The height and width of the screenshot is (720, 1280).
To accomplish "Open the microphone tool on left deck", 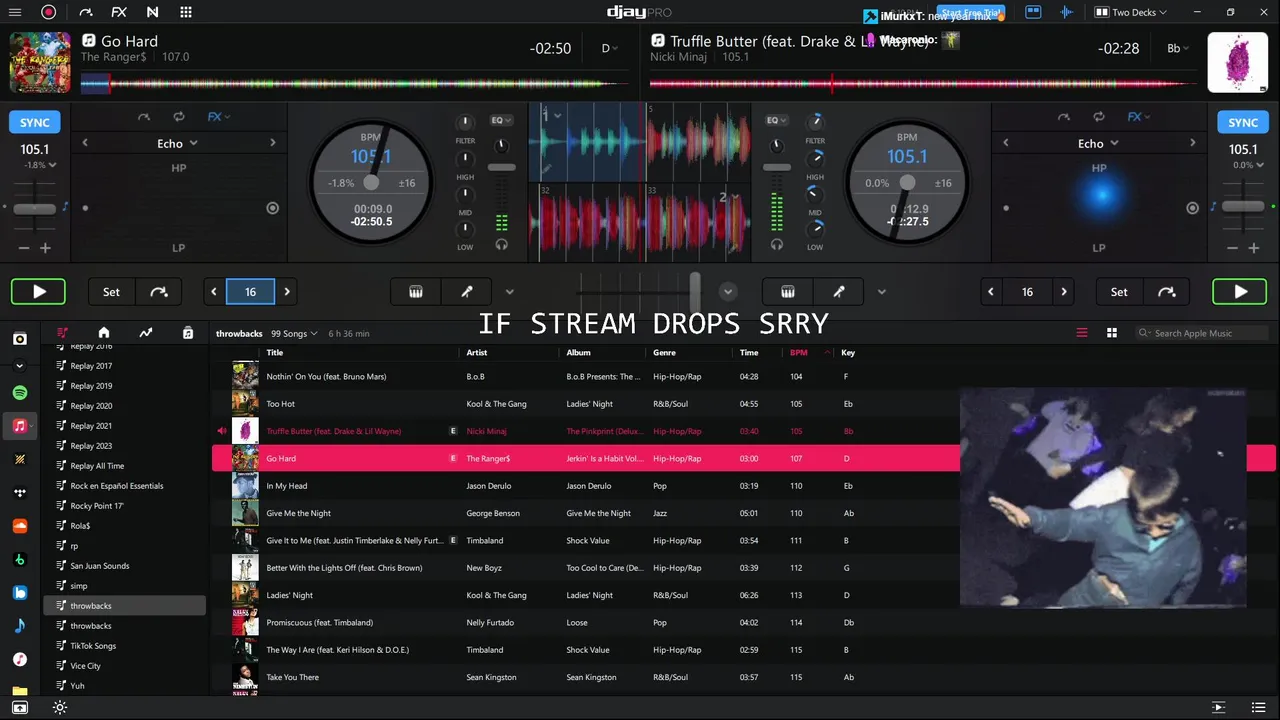I will click(466, 292).
